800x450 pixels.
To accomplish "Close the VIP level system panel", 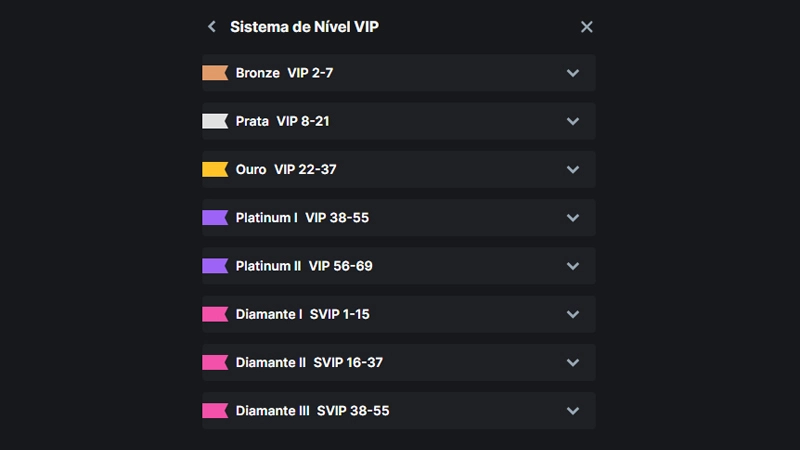I will click(587, 27).
